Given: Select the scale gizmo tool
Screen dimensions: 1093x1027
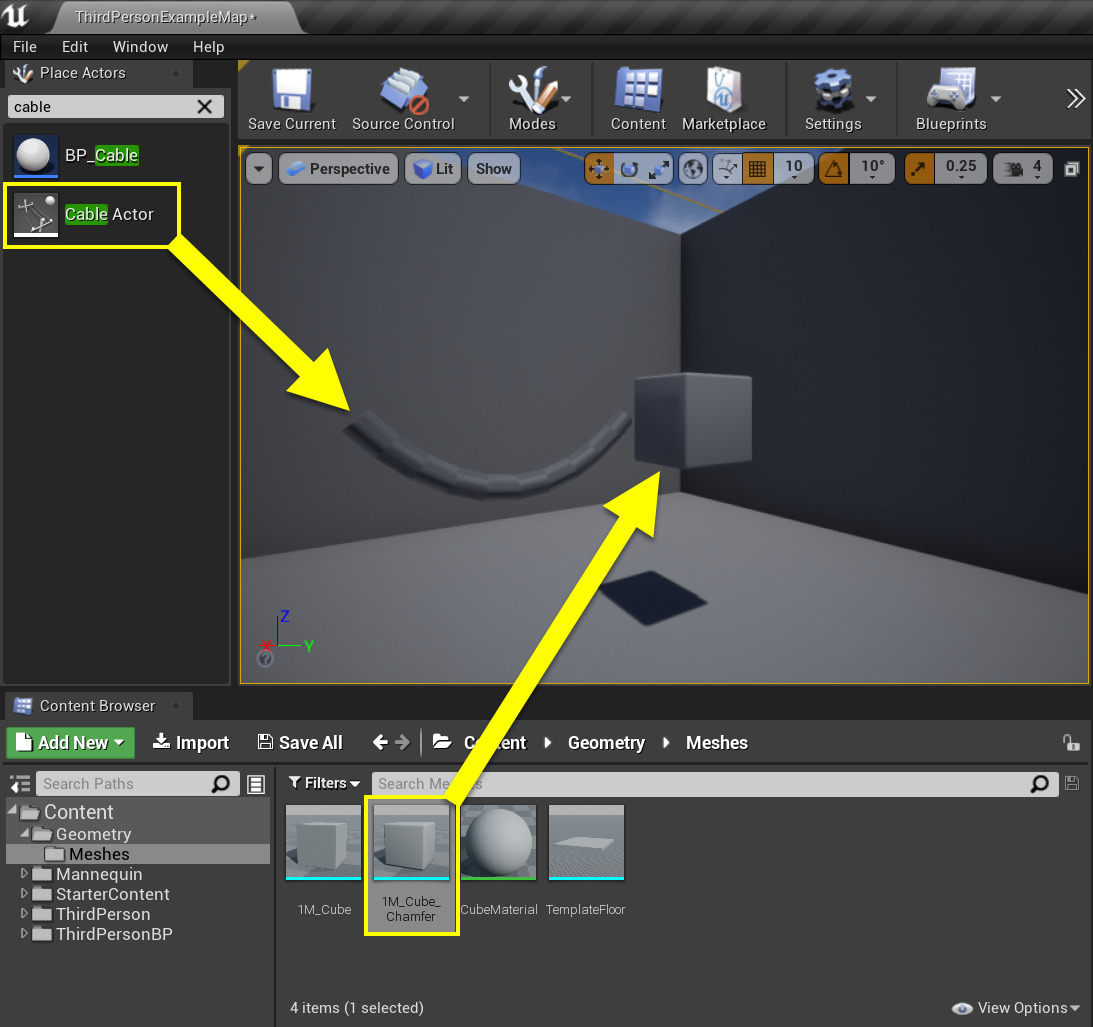Looking at the screenshot, I should click(x=658, y=169).
